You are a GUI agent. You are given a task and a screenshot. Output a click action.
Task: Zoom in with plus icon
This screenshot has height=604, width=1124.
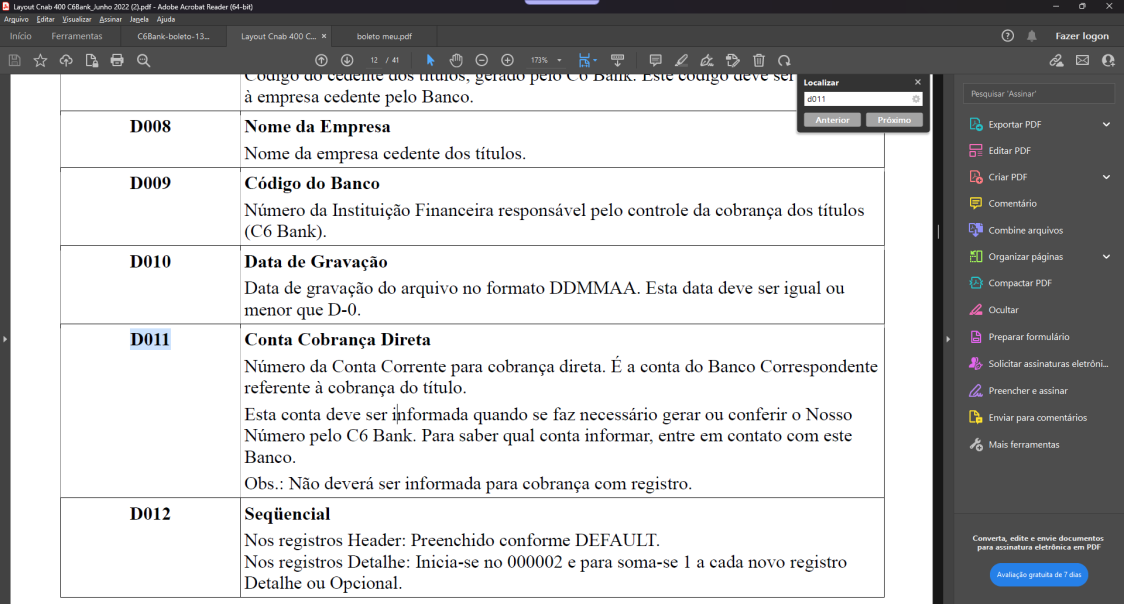(x=508, y=60)
